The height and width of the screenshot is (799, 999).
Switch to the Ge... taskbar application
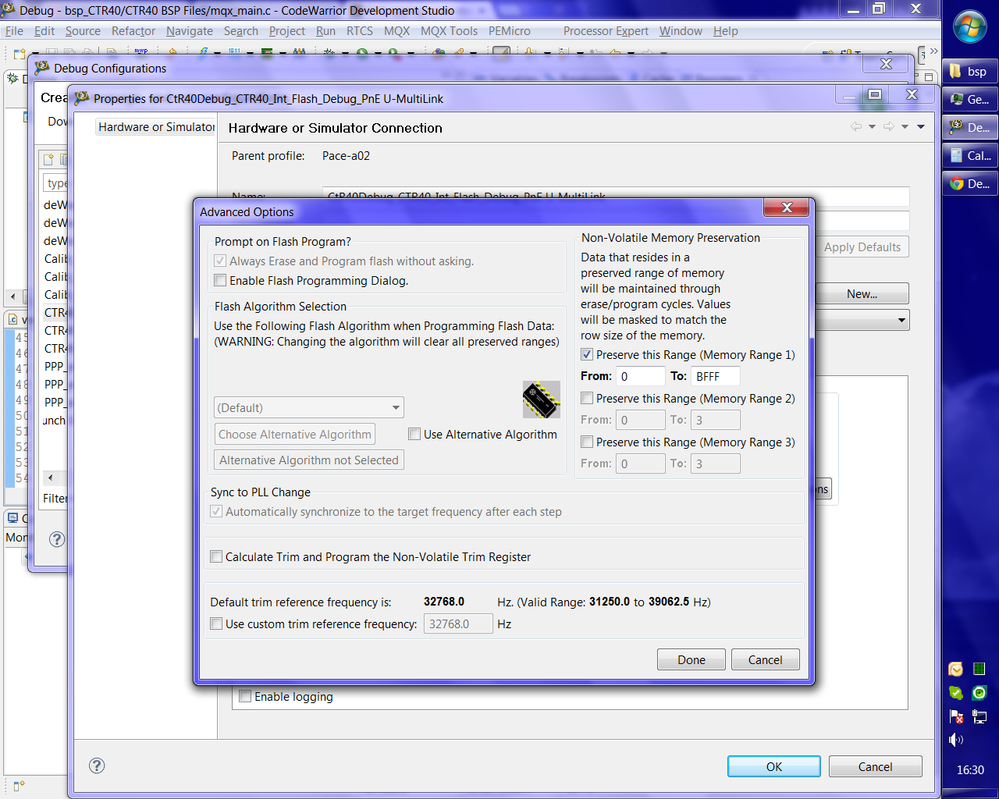[x=970, y=99]
